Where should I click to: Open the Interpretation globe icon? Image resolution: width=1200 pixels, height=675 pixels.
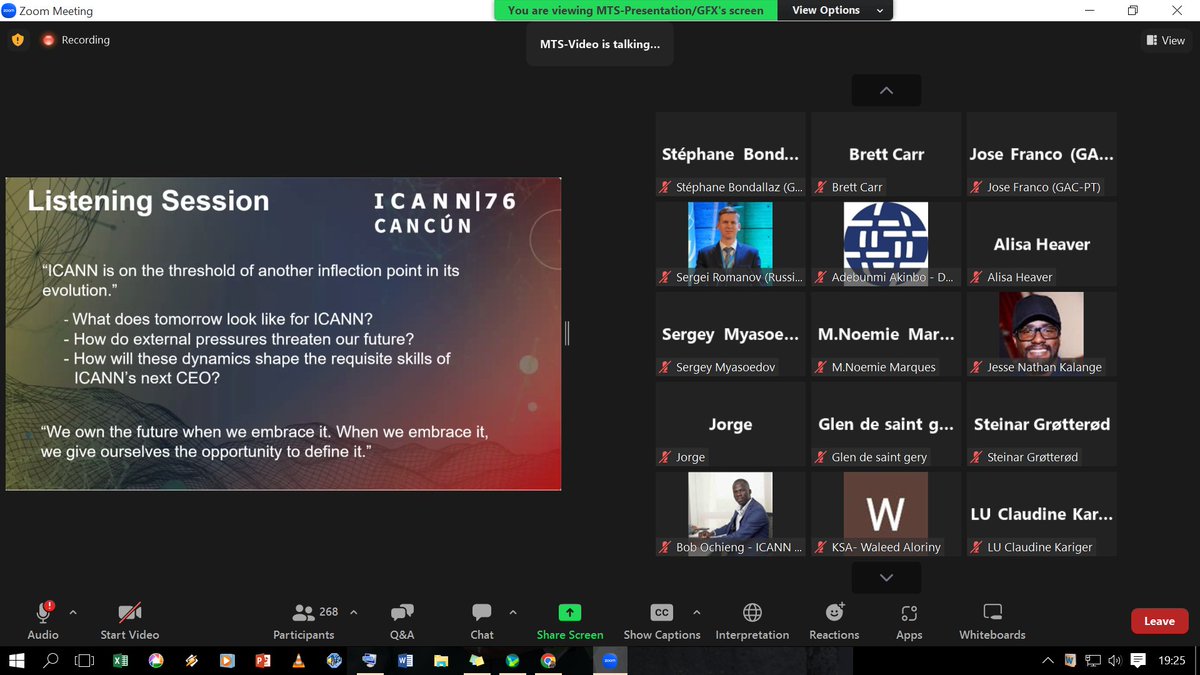click(x=752, y=612)
